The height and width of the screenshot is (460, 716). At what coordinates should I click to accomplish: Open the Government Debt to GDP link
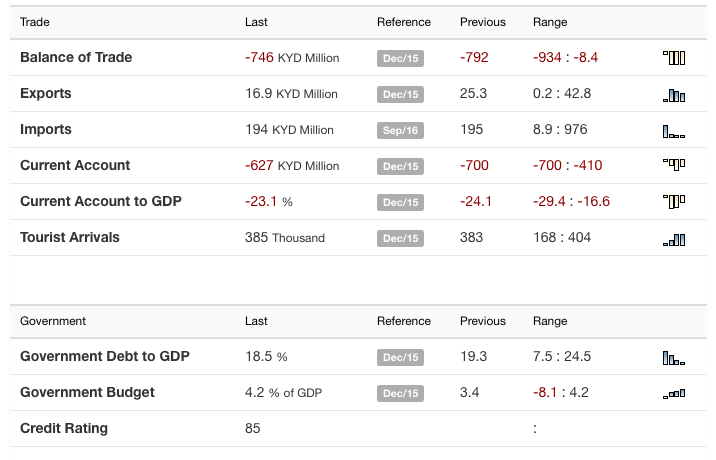(105, 357)
